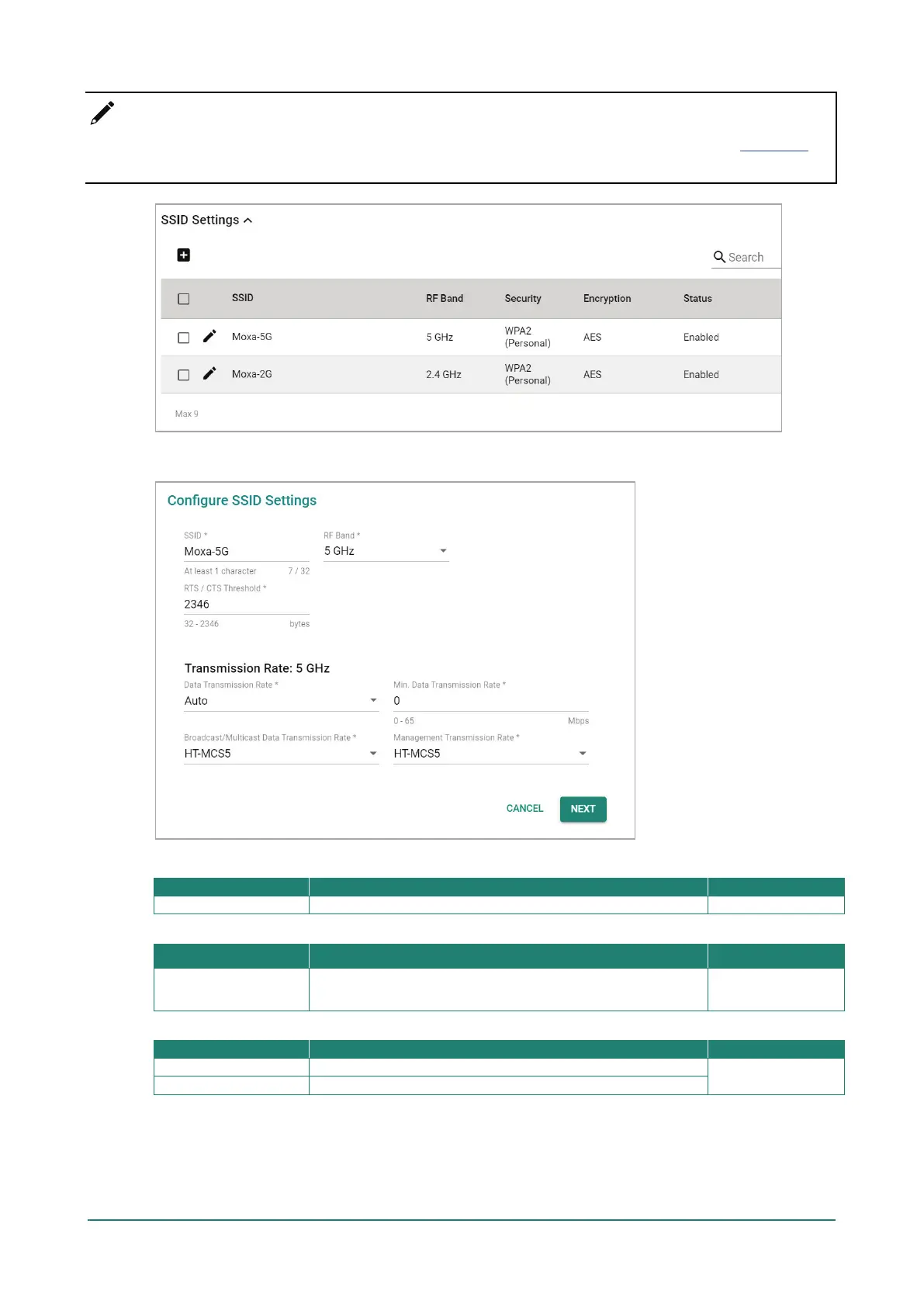
Task: Click the note pencil icon at top
Action: tap(102, 113)
